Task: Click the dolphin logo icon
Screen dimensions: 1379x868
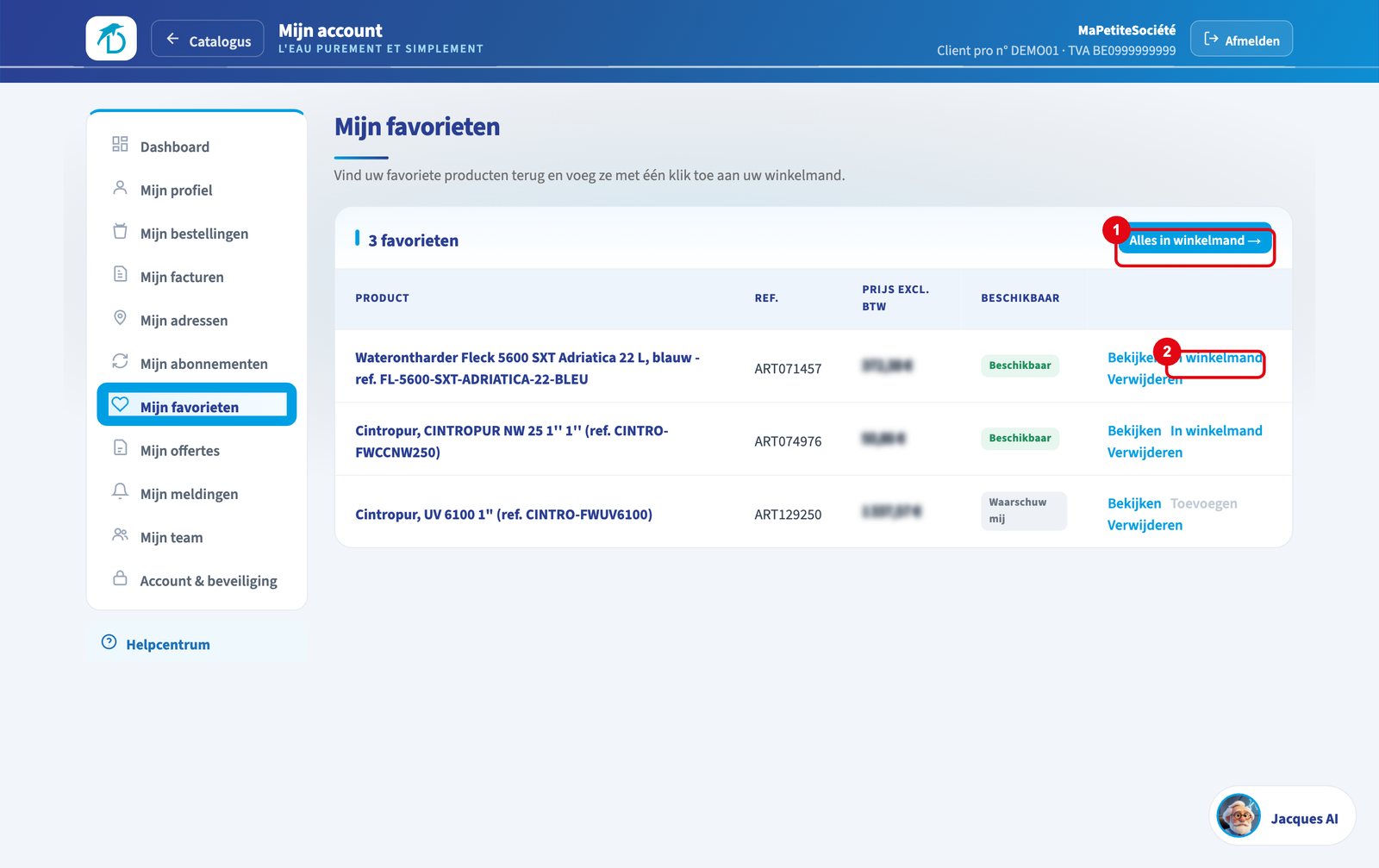Action: pos(111,39)
